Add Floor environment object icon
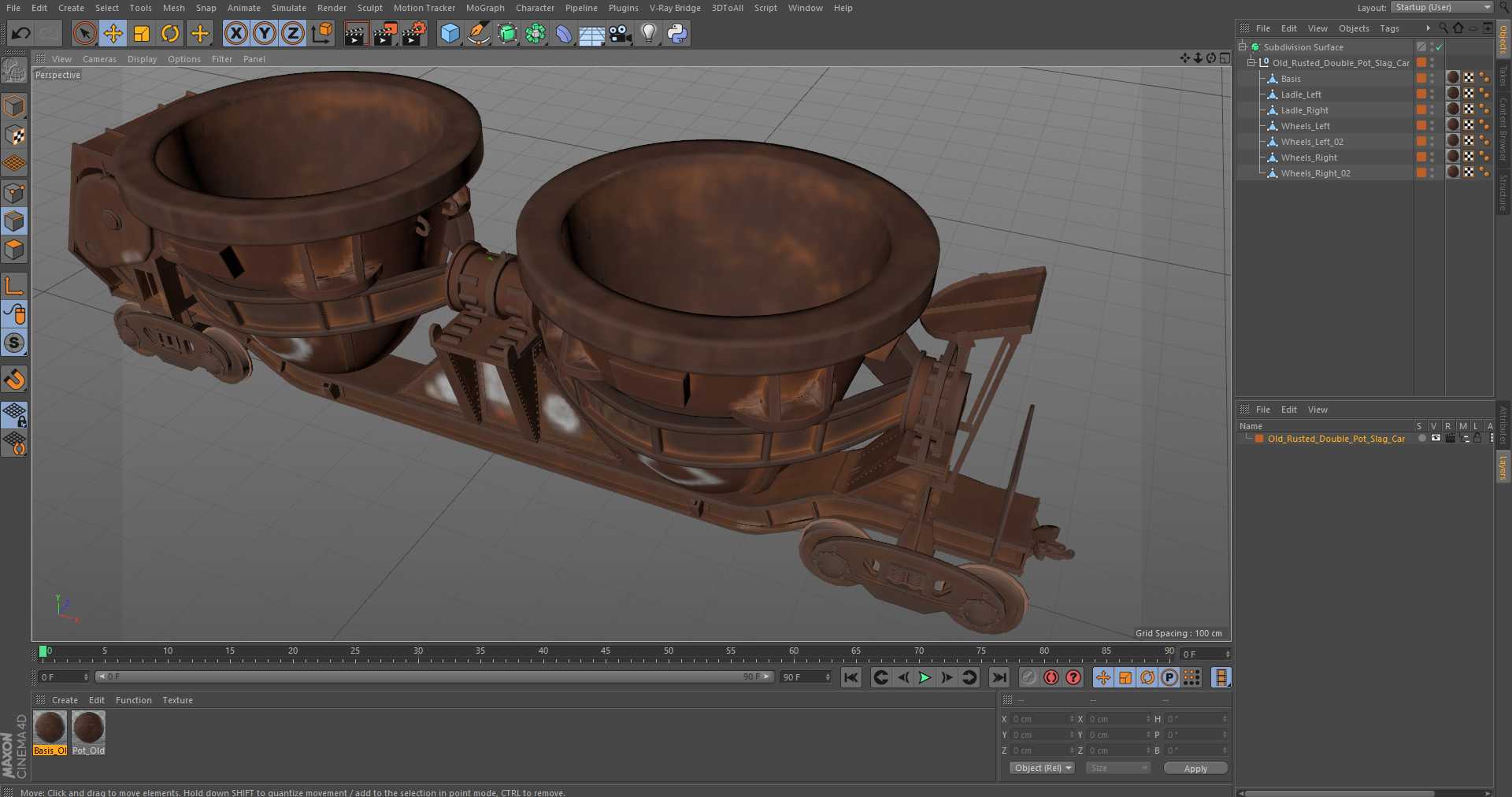 (x=591, y=33)
